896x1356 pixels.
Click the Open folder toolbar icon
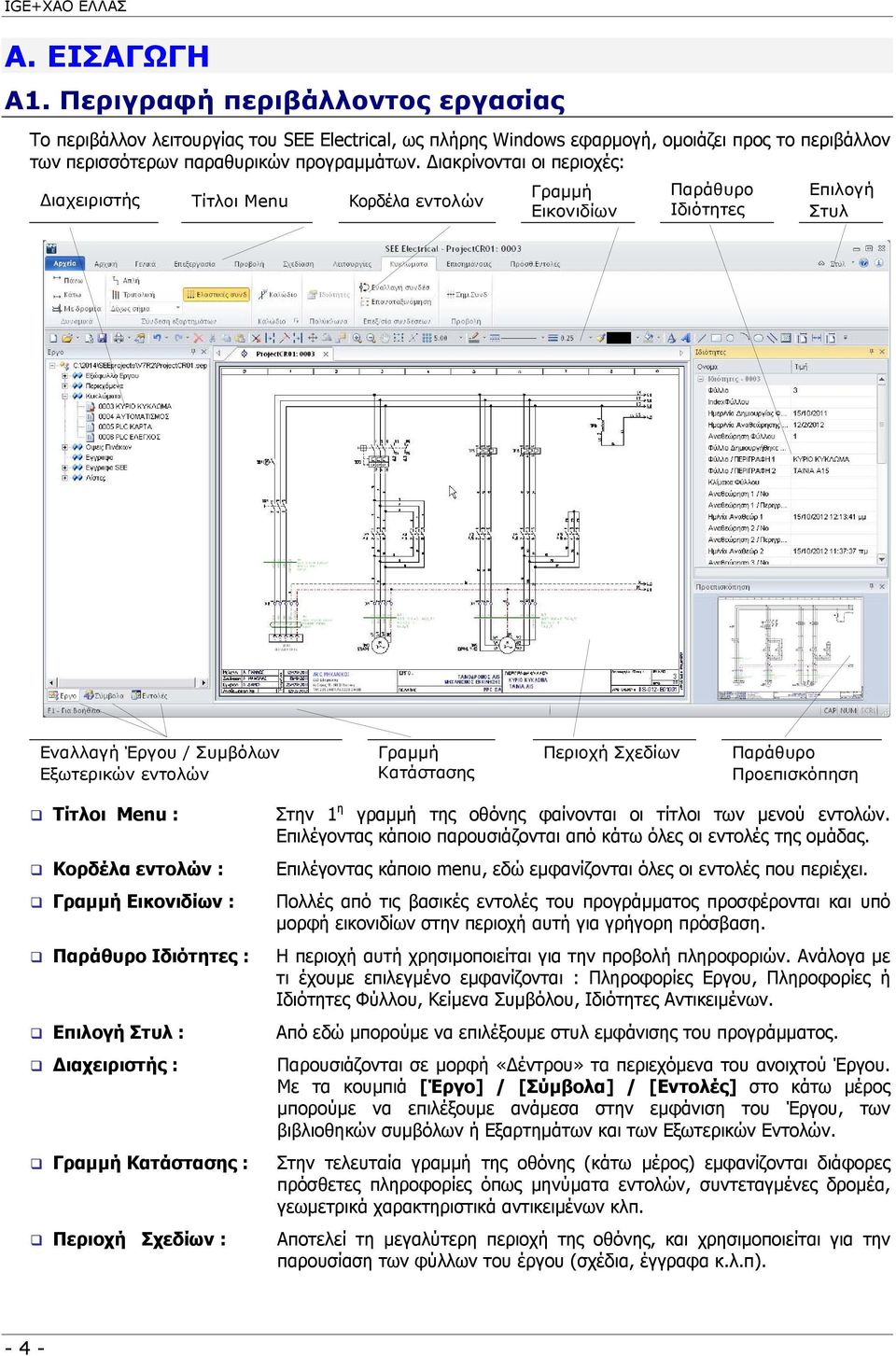coord(67,338)
